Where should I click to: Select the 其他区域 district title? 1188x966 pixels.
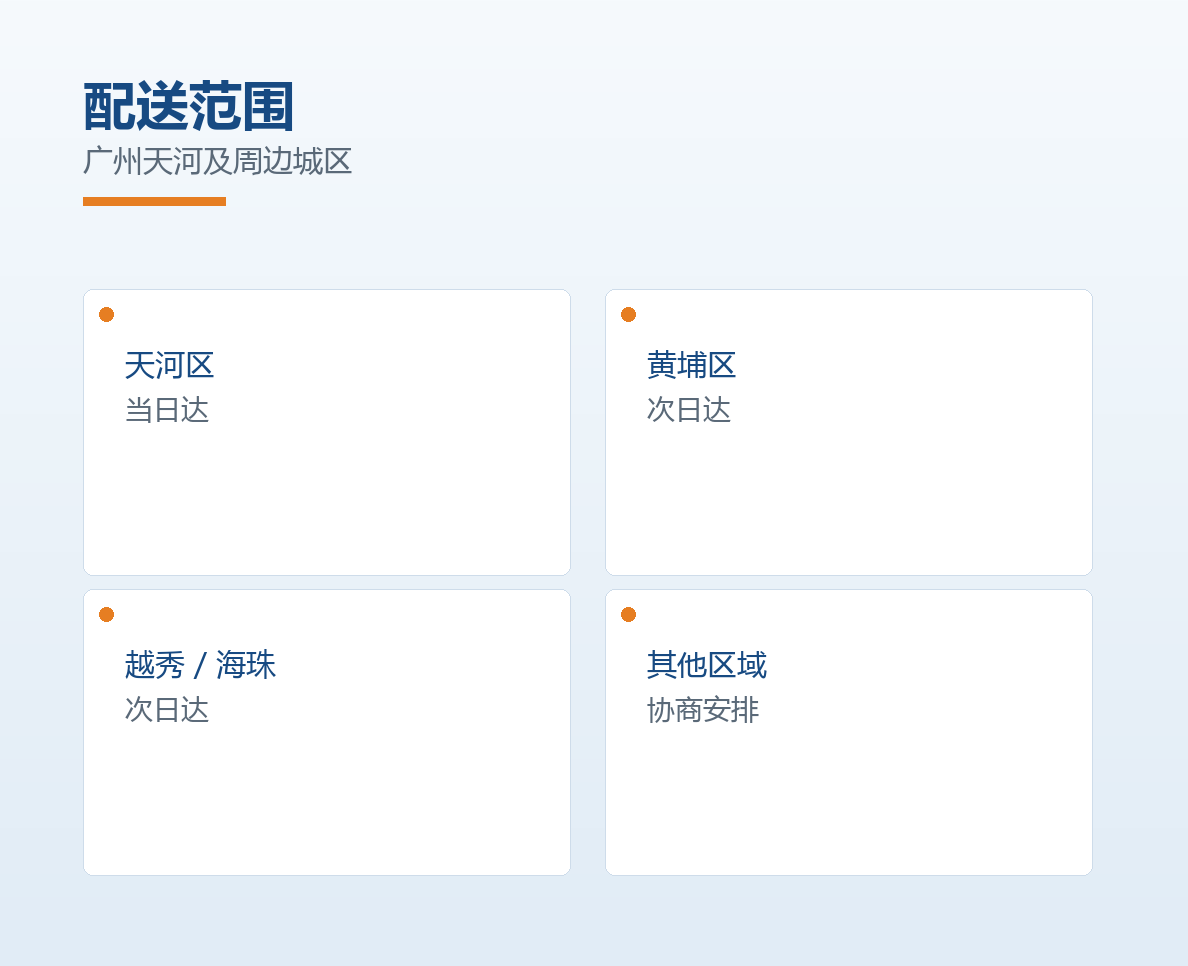coord(707,665)
